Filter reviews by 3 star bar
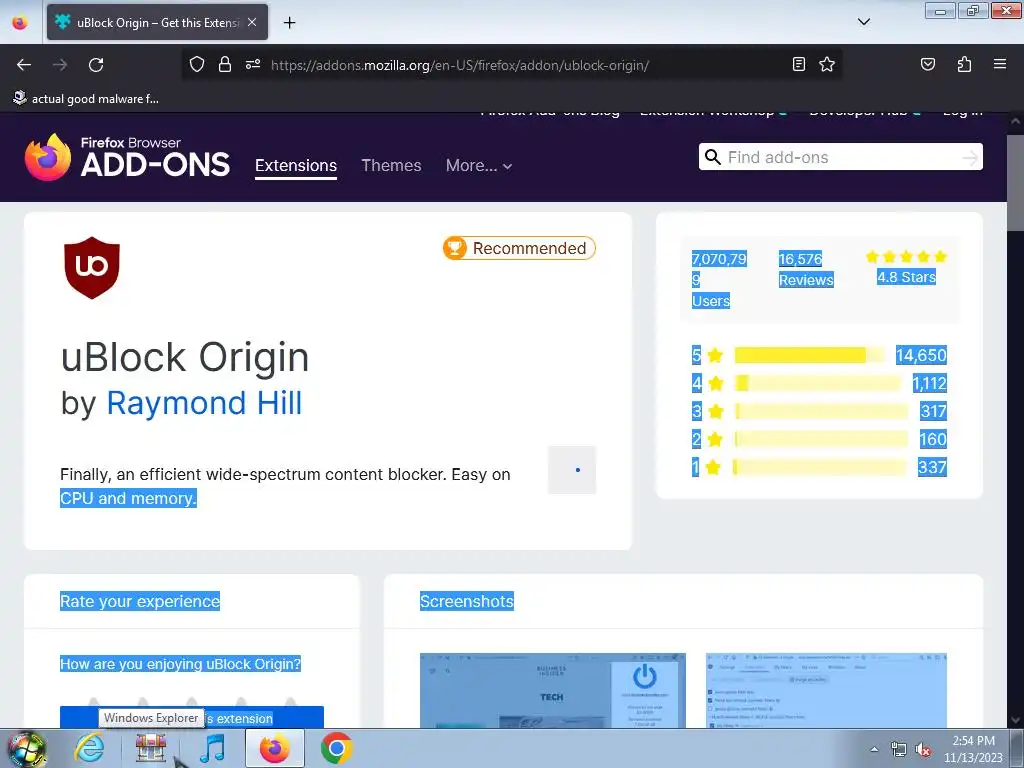Image resolution: width=1024 pixels, height=768 pixels. click(822, 411)
